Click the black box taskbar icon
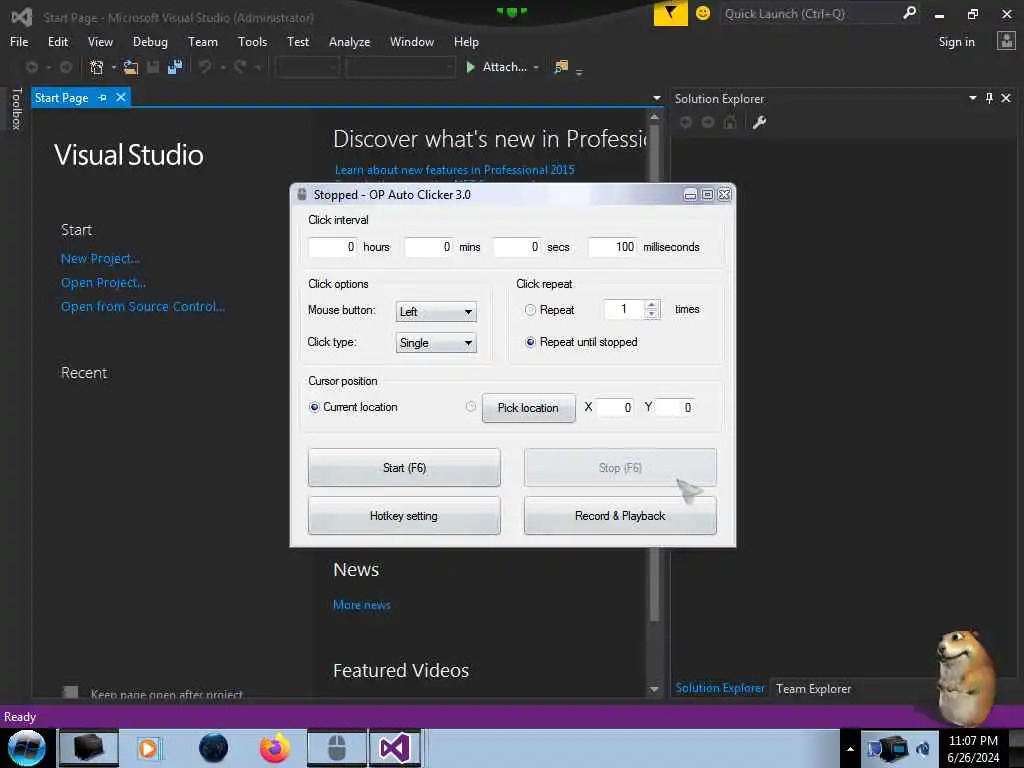1024x768 pixels. point(89,748)
